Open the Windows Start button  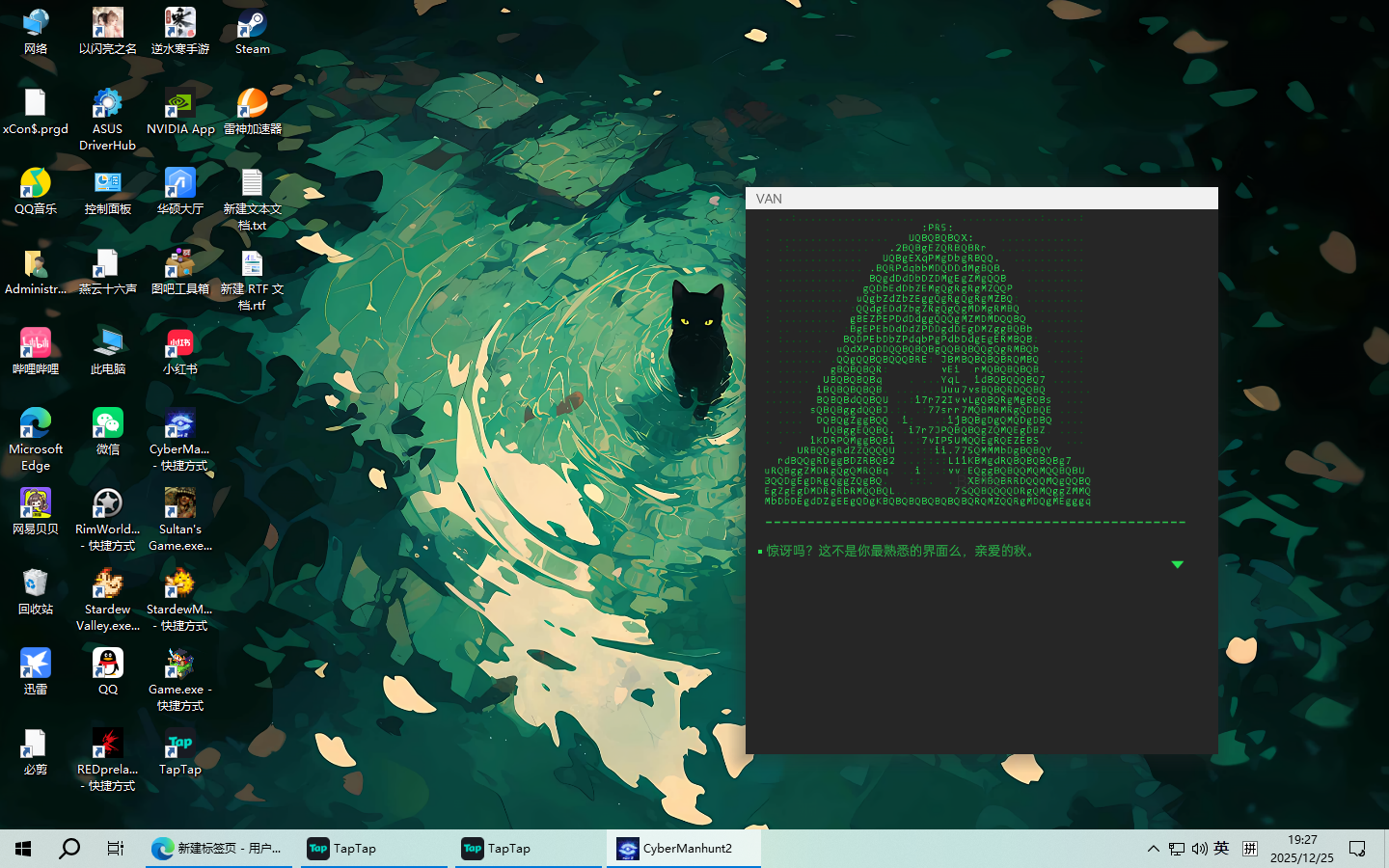[x=23, y=849]
